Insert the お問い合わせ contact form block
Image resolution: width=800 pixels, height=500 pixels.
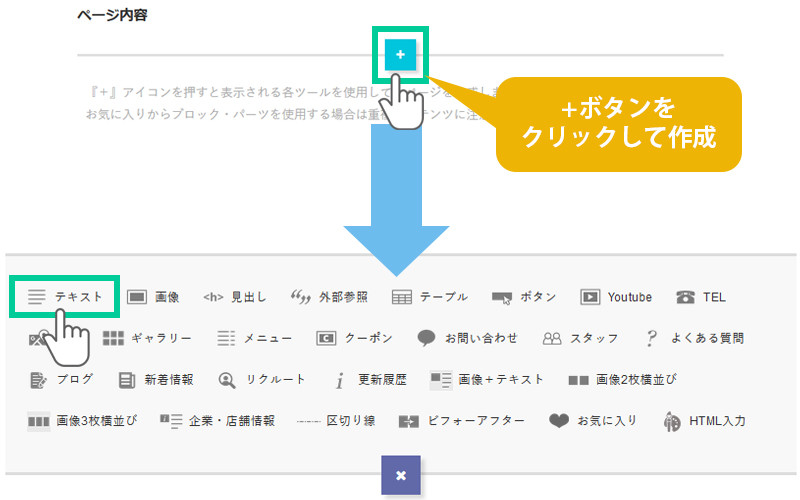click(x=467, y=338)
